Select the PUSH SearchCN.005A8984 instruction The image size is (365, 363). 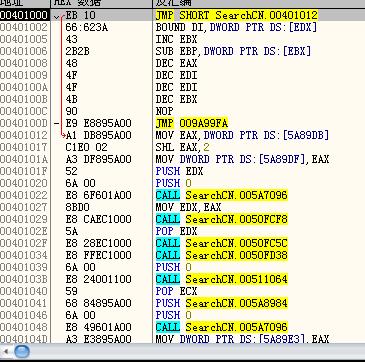coord(221,303)
